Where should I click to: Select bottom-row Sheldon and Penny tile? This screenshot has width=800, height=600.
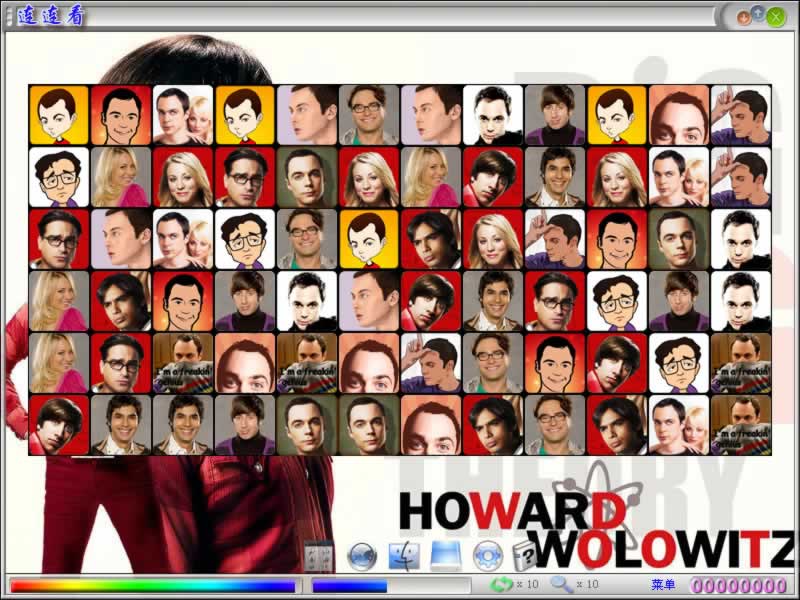679,426
